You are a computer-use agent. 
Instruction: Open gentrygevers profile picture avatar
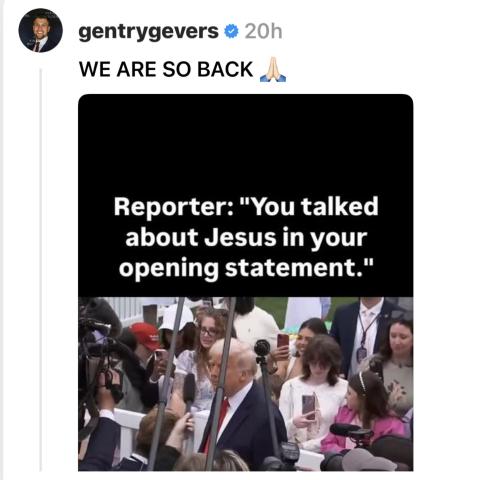40,30
